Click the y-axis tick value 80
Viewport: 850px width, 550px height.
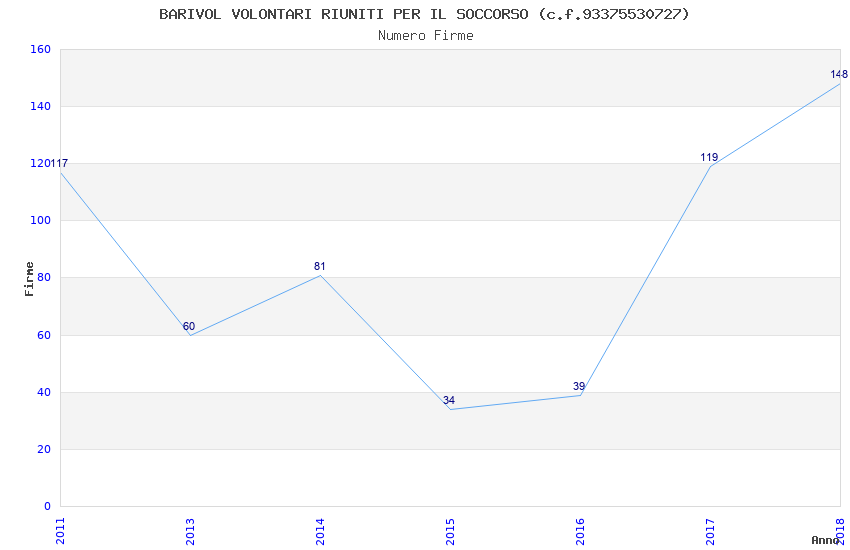pos(44,277)
